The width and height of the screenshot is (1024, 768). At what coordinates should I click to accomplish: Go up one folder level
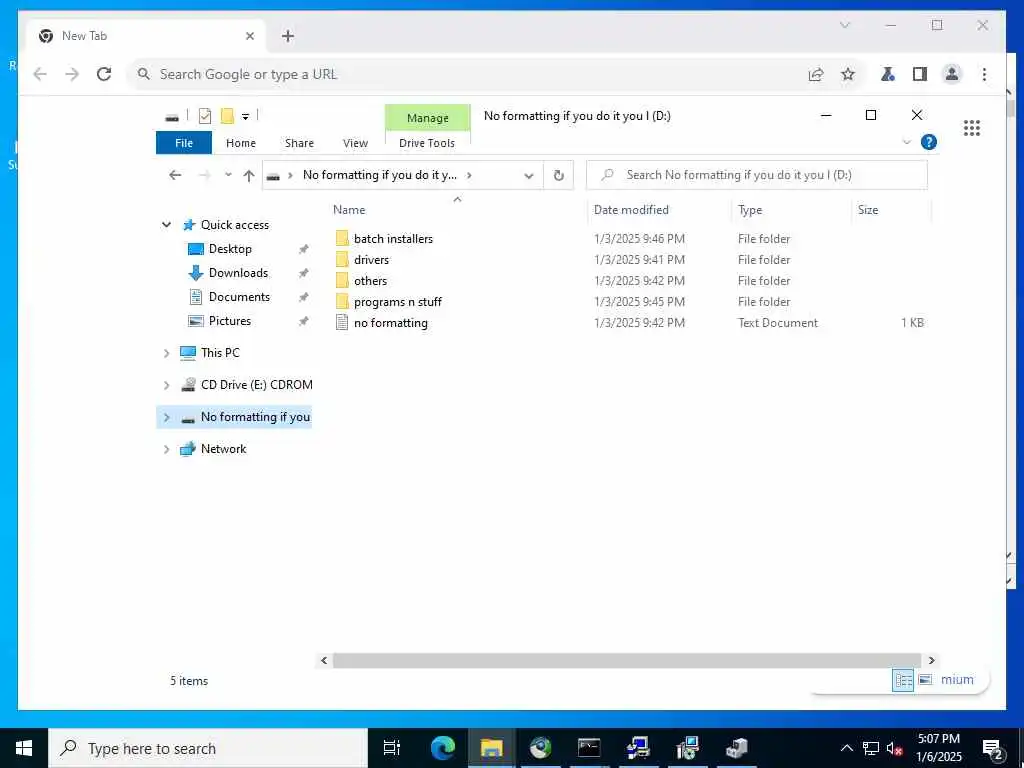[x=249, y=175]
